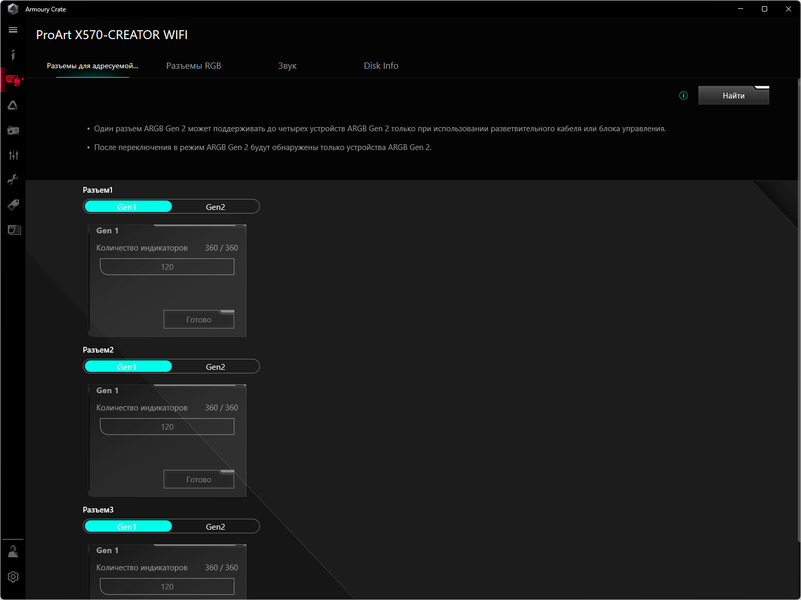Open the Scenario Profiles sliders icon
This screenshot has height=600, width=801.
click(x=13, y=155)
